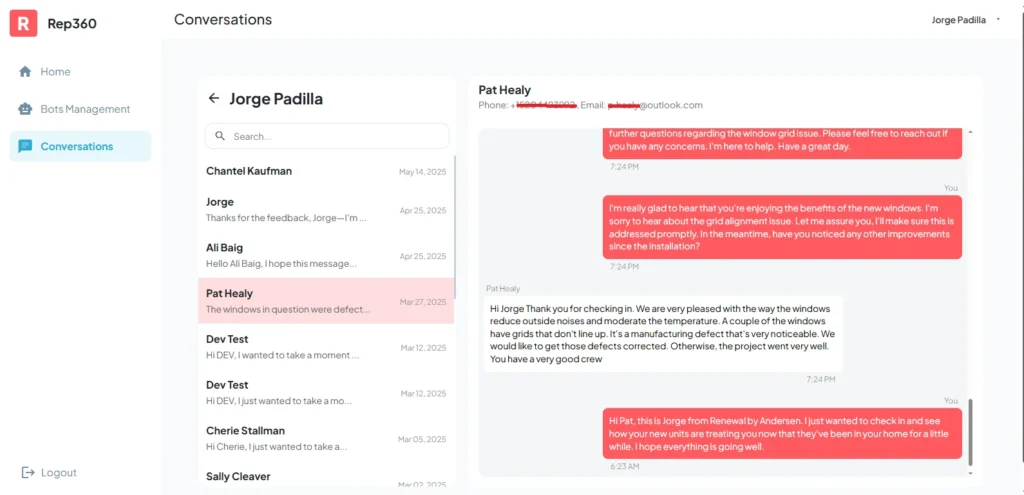Click the back arrow beside Jorge Padilla
The height and width of the screenshot is (495, 1024).
pos(213,99)
